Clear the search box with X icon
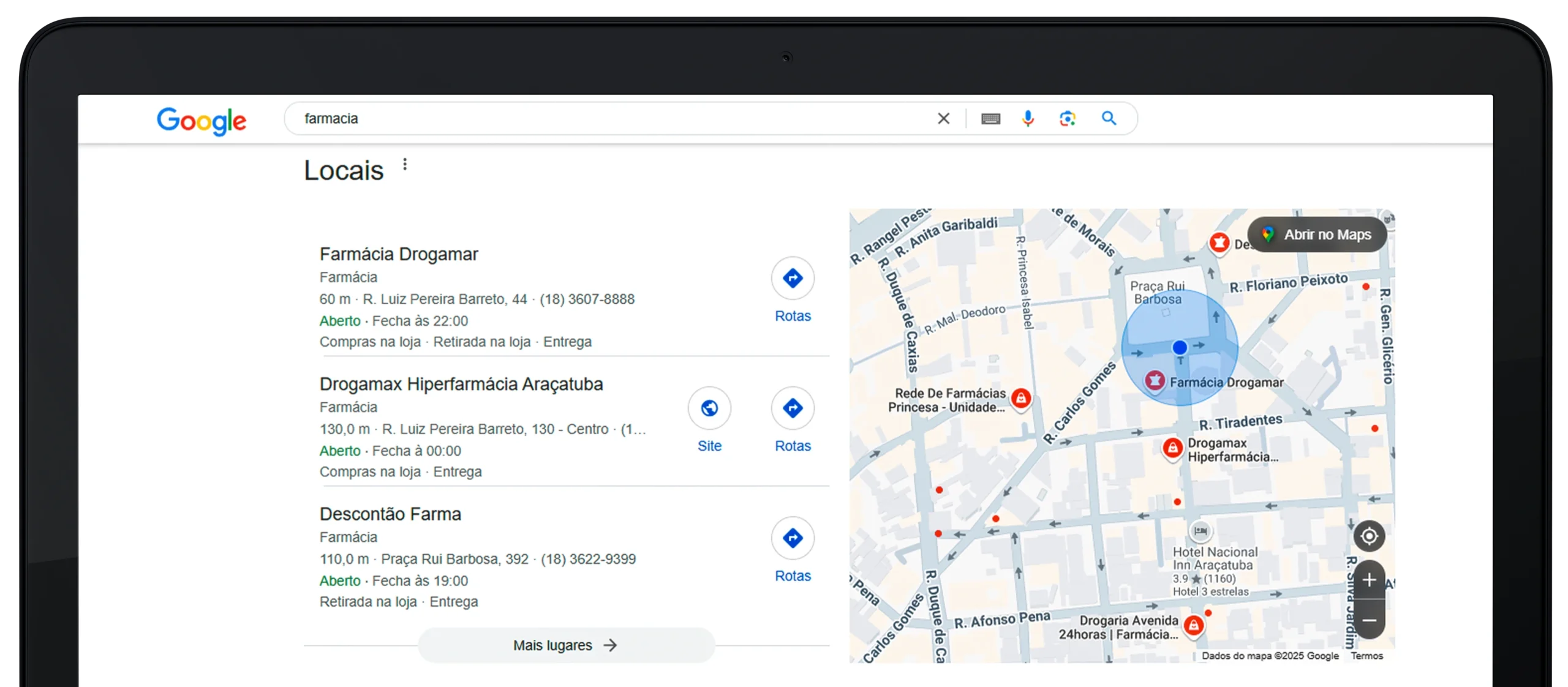The image size is (1568, 687). (943, 119)
